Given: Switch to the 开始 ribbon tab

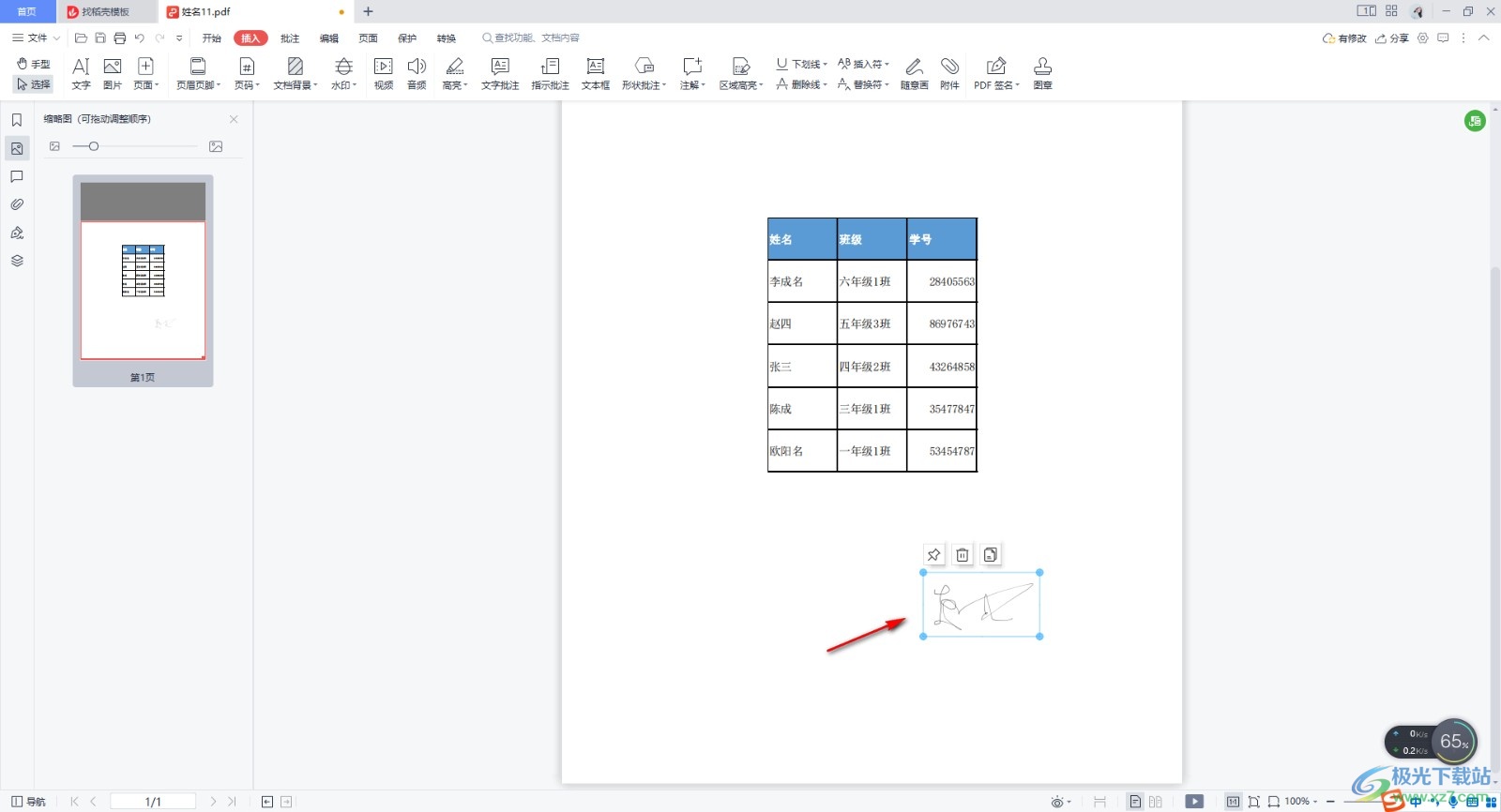Looking at the screenshot, I should [212, 38].
